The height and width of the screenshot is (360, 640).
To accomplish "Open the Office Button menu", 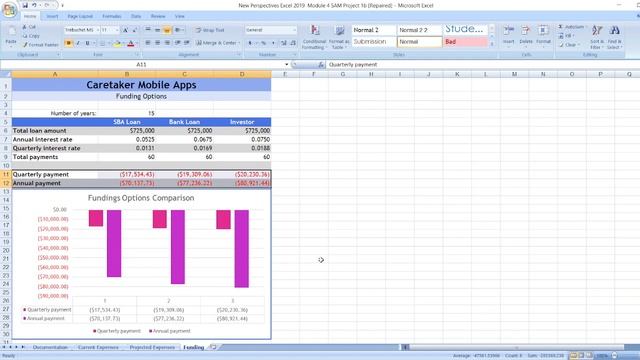I will click(x=9, y=9).
